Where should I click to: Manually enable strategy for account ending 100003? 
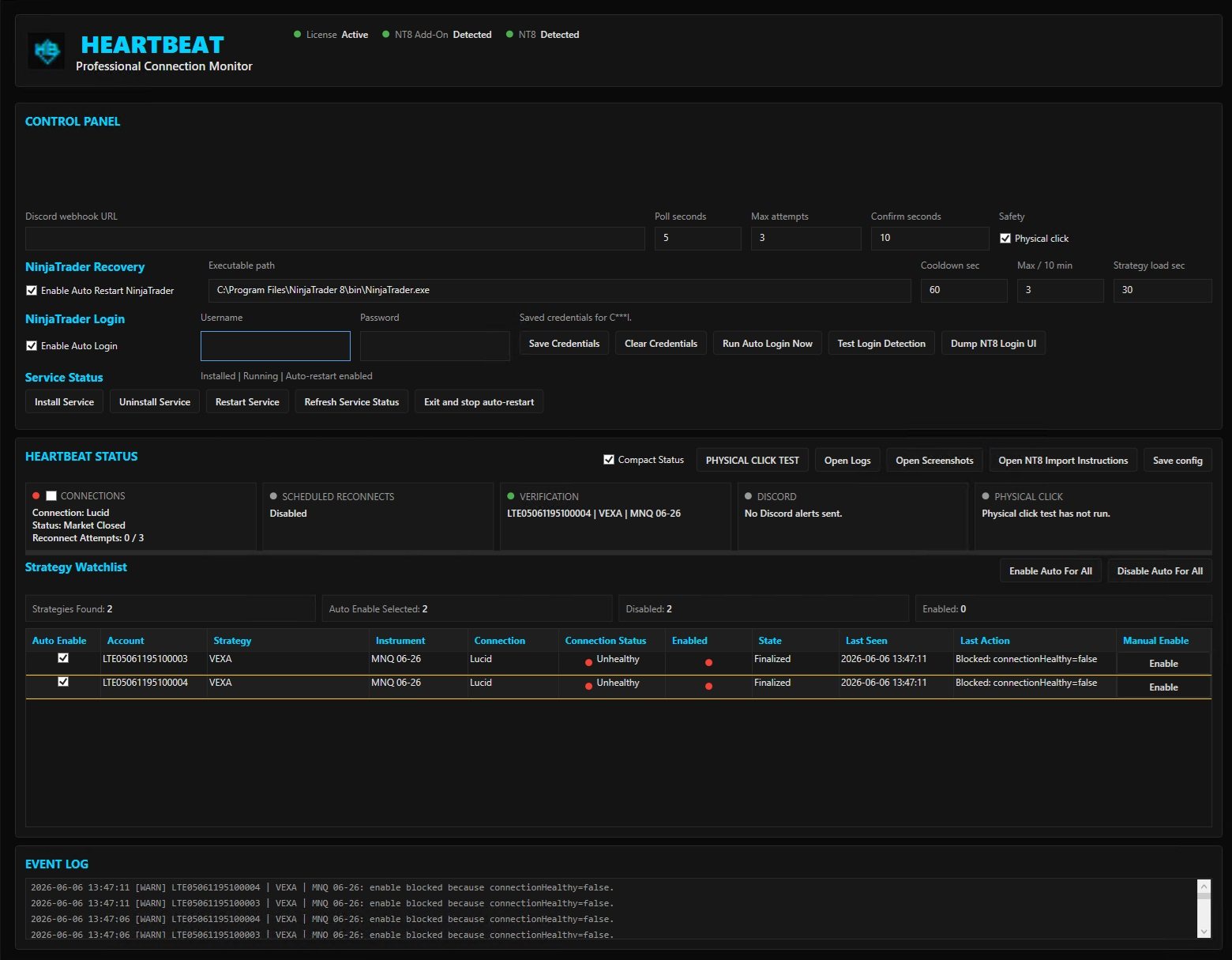[x=1163, y=664]
